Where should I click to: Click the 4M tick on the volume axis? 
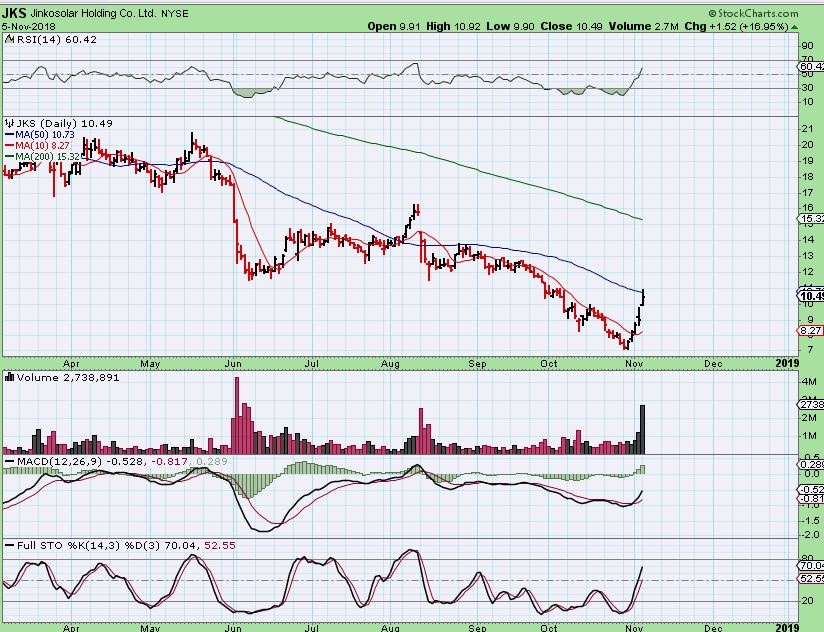(x=808, y=381)
